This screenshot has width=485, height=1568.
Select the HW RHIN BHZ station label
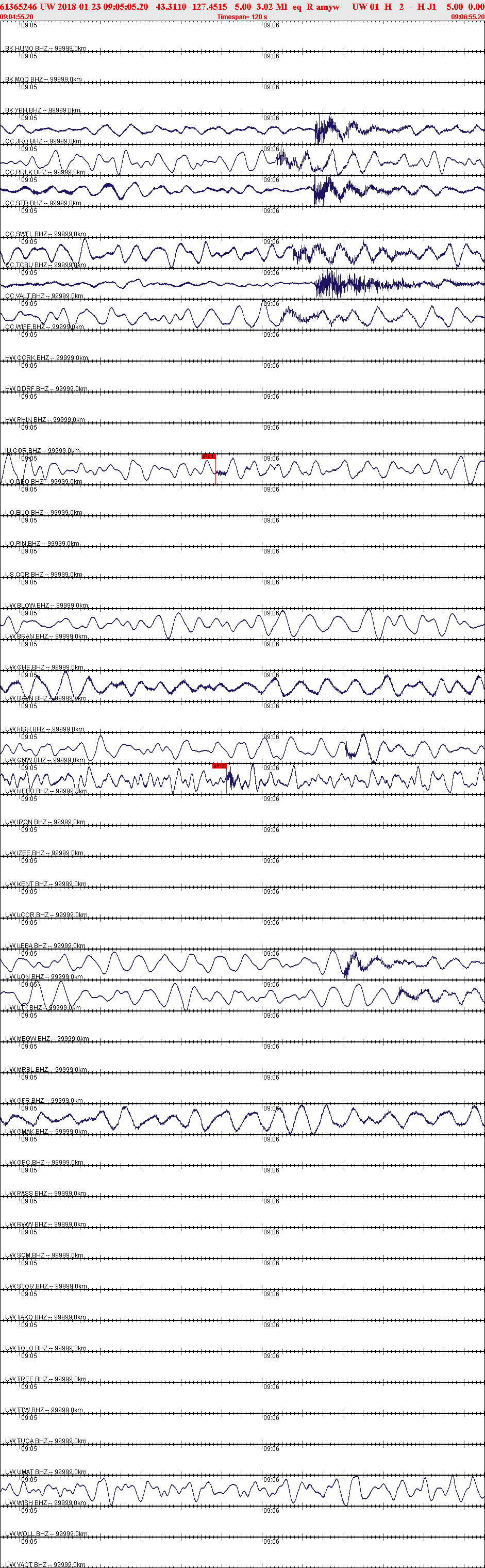tap(45, 420)
